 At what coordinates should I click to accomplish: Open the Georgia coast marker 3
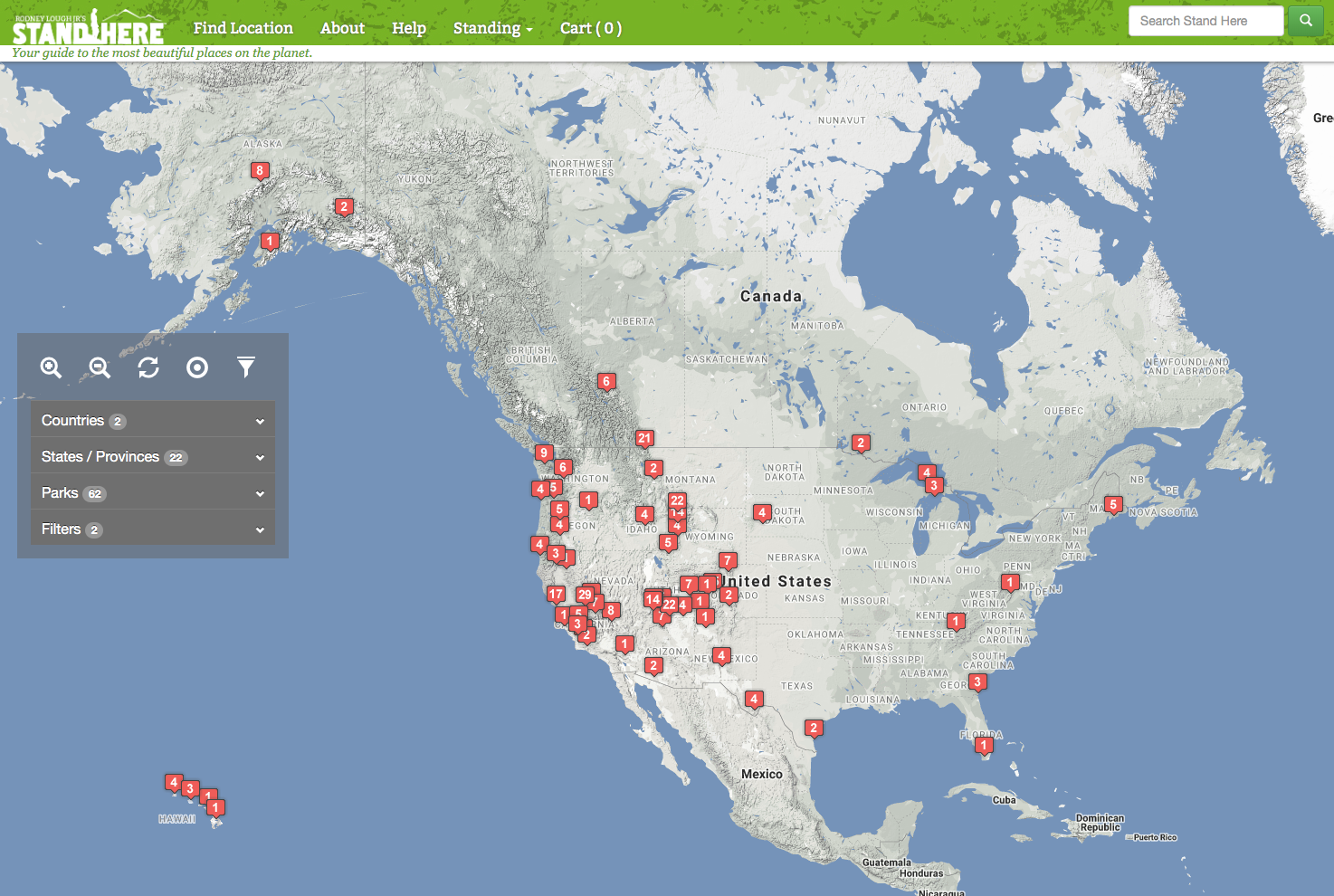point(977,682)
